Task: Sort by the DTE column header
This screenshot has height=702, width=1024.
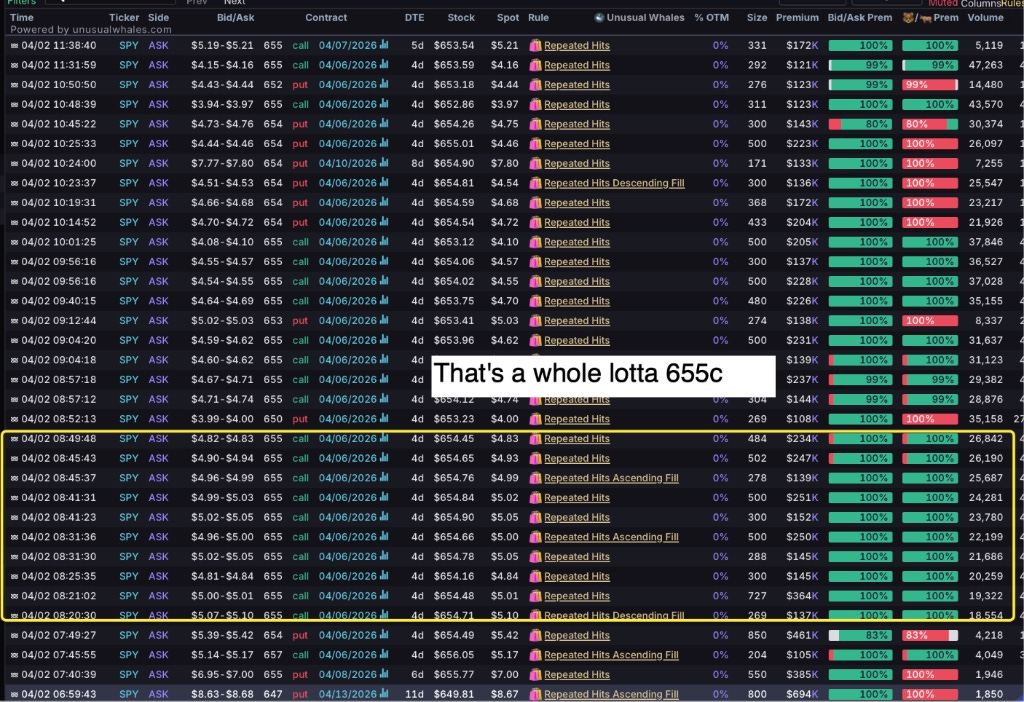Action: tap(414, 18)
